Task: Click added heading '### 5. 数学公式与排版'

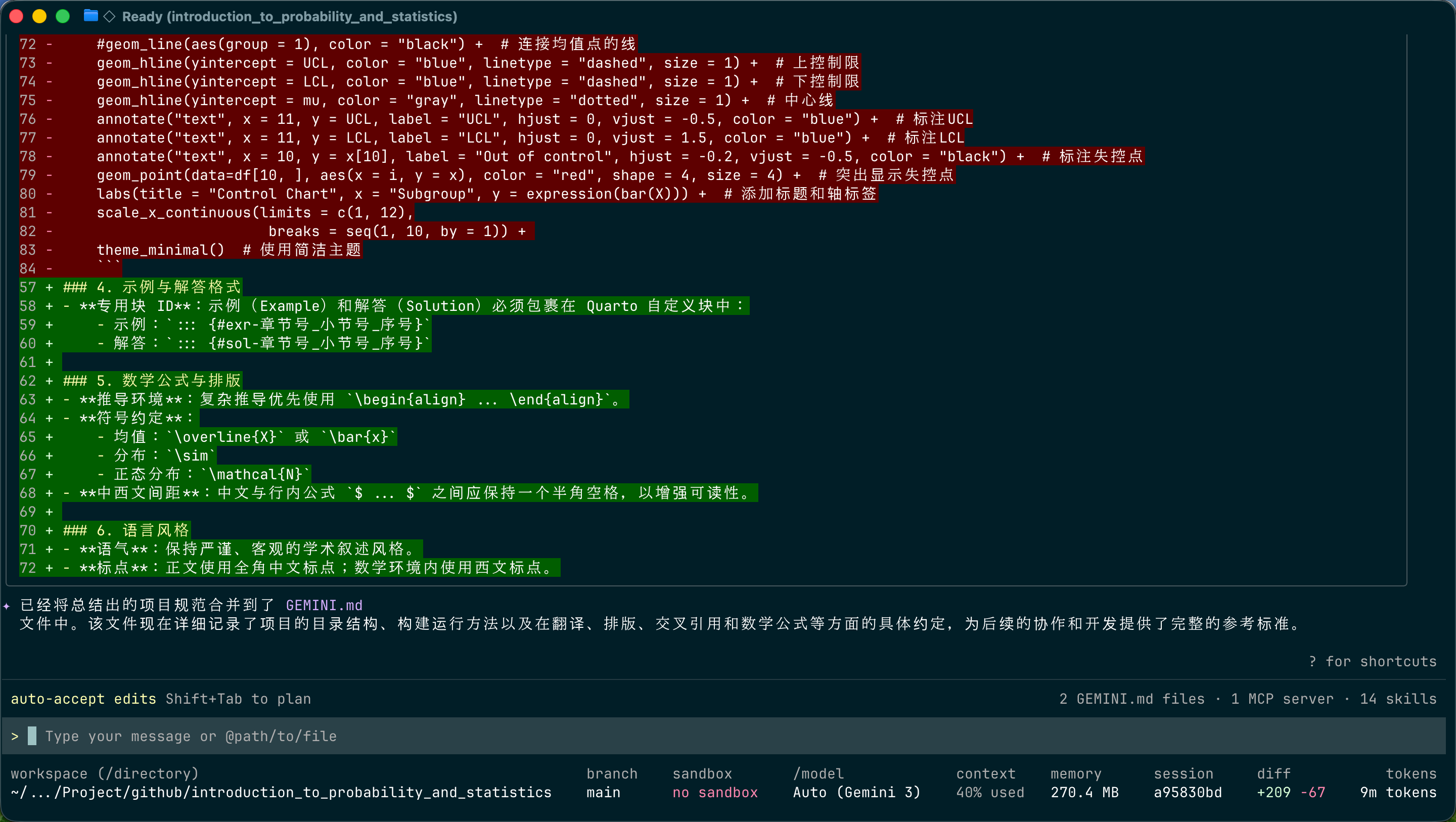Action: [130, 381]
